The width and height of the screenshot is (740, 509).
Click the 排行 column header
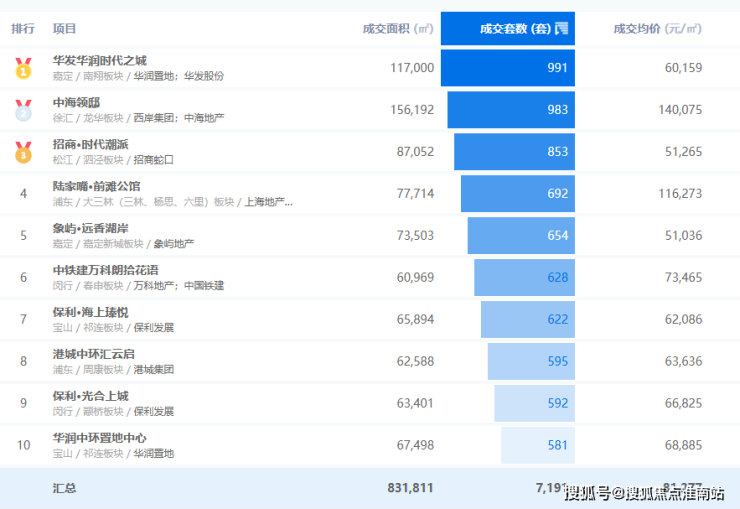click(x=23, y=29)
